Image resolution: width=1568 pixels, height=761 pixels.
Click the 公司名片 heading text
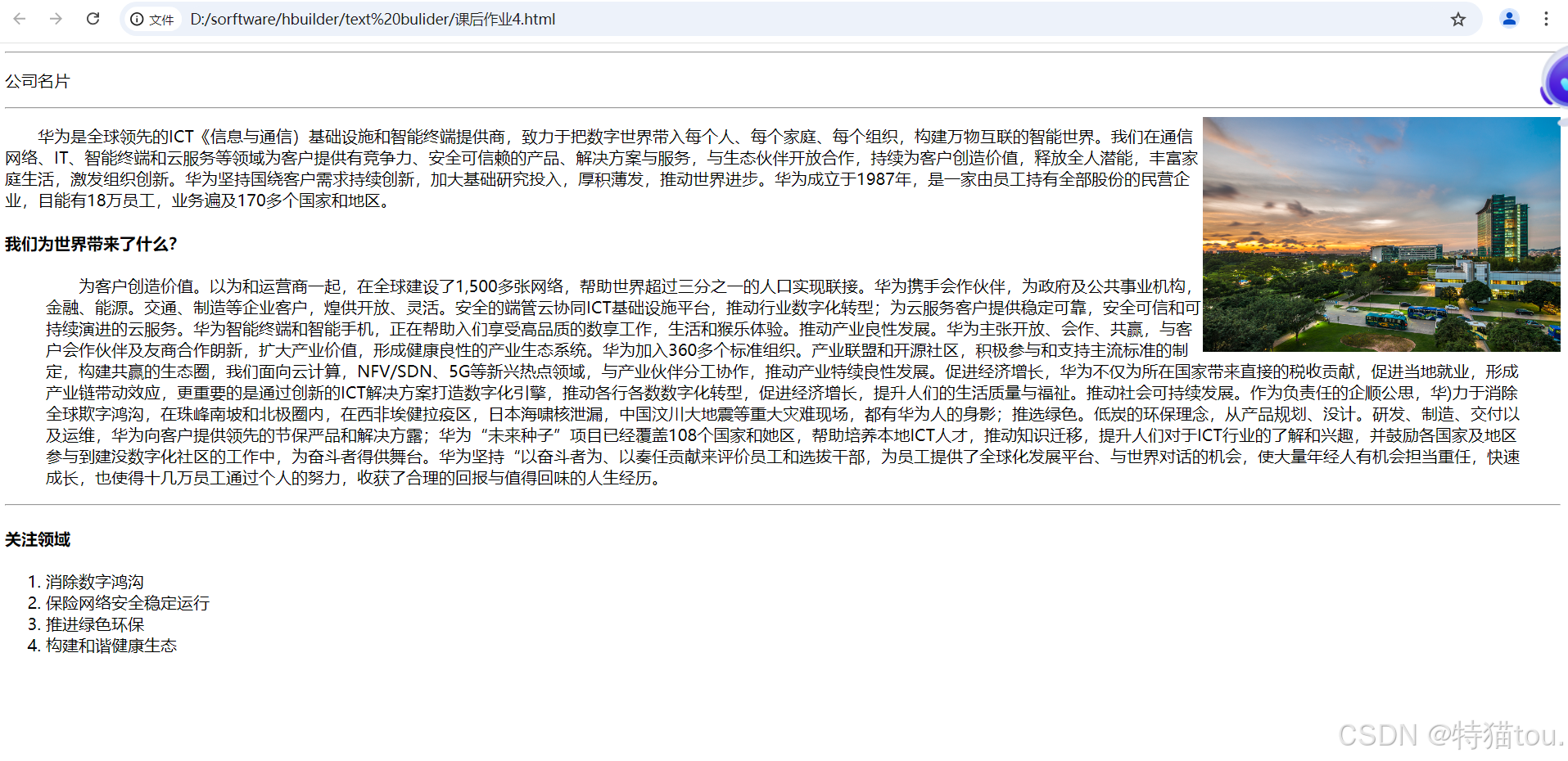click(x=38, y=81)
